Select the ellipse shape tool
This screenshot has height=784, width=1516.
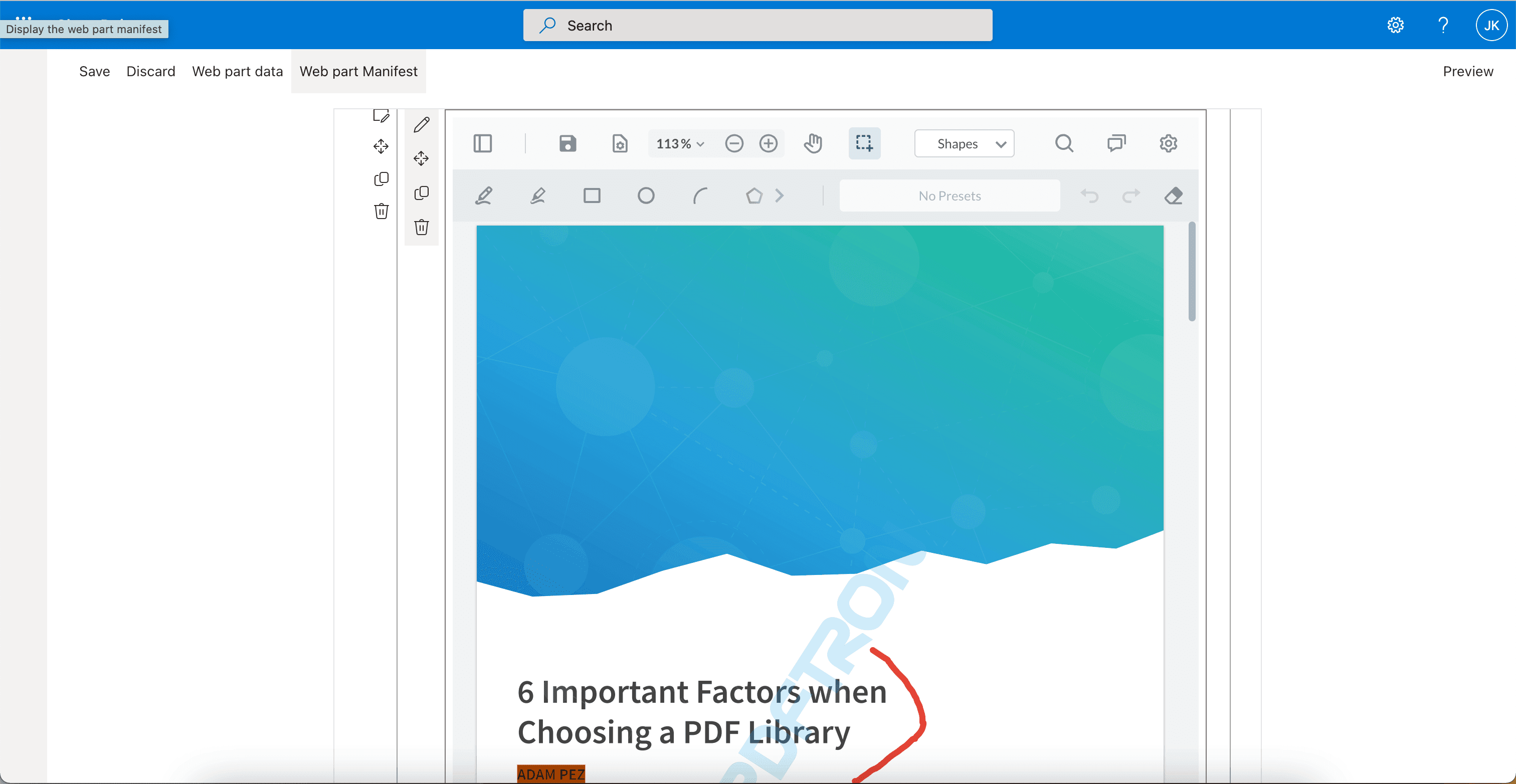click(x=646, y=195)
